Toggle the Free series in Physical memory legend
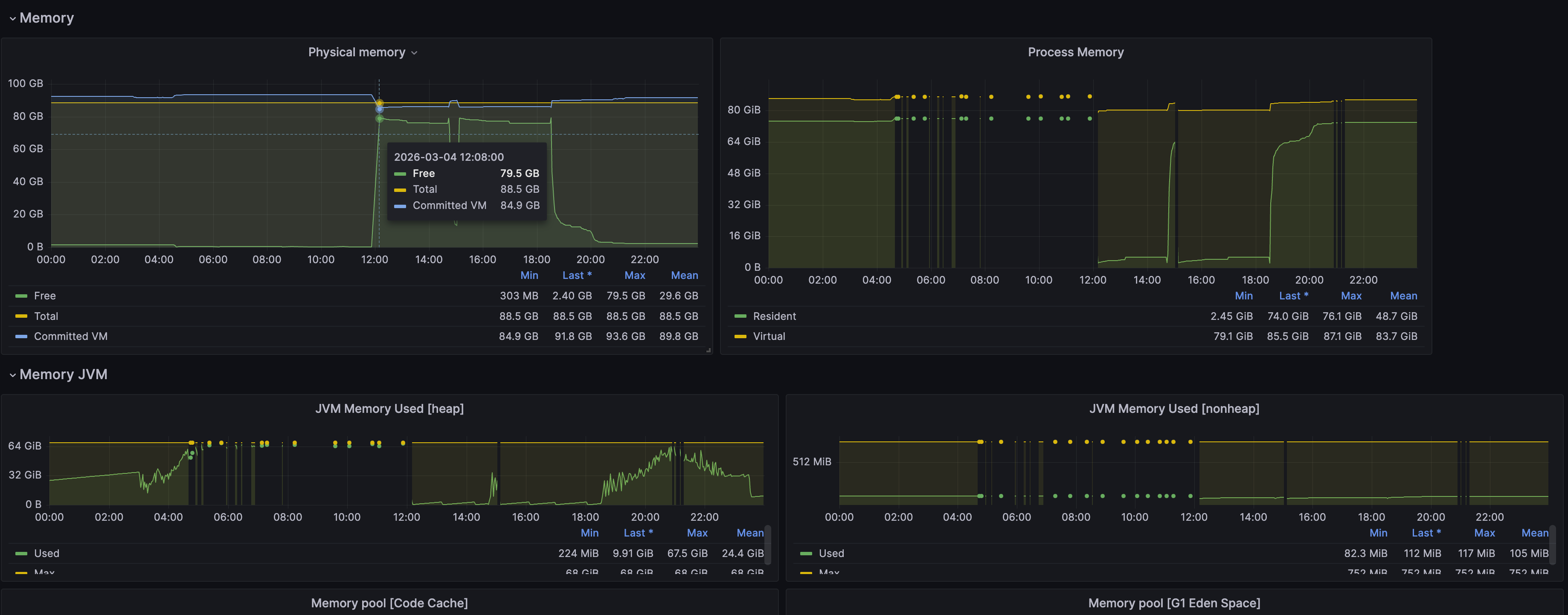 click(x=45, y=296)
